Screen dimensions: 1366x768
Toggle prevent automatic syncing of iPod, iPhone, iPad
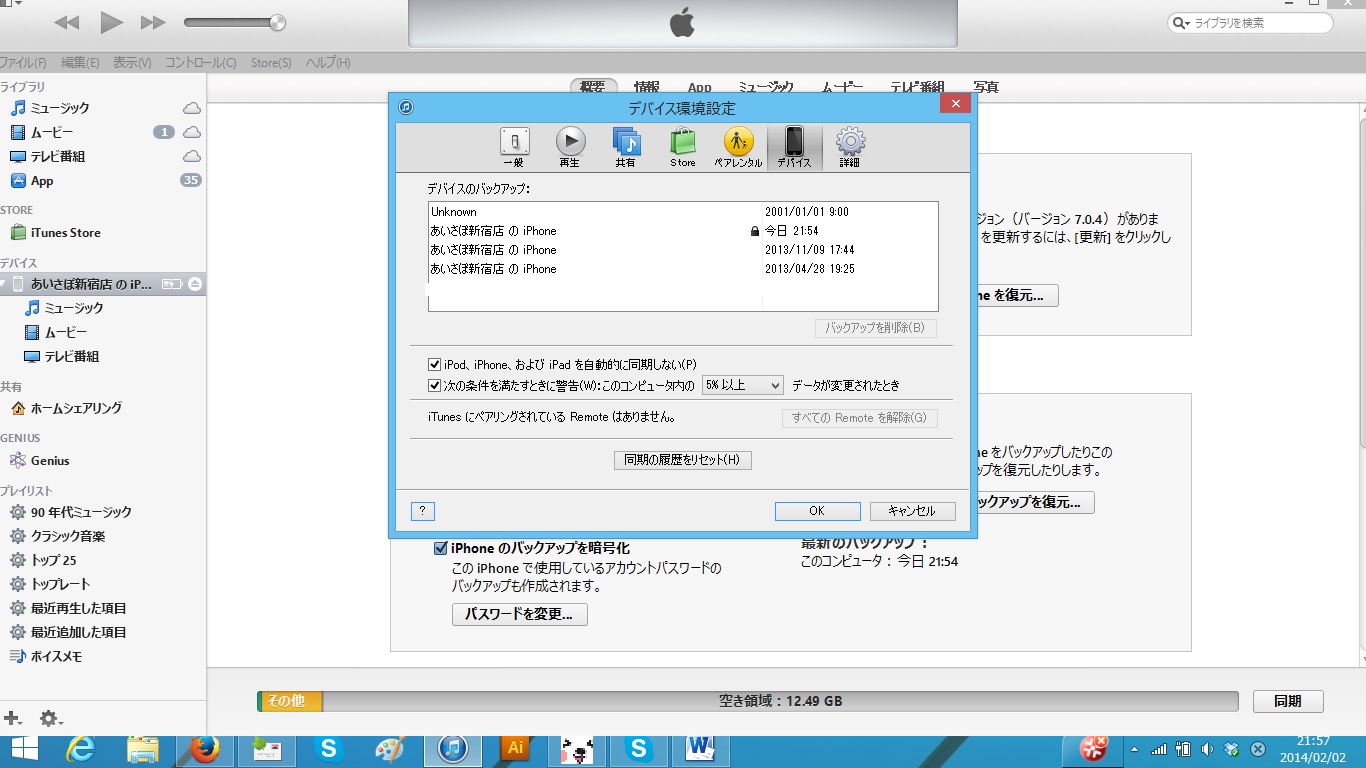click(435, 365)
